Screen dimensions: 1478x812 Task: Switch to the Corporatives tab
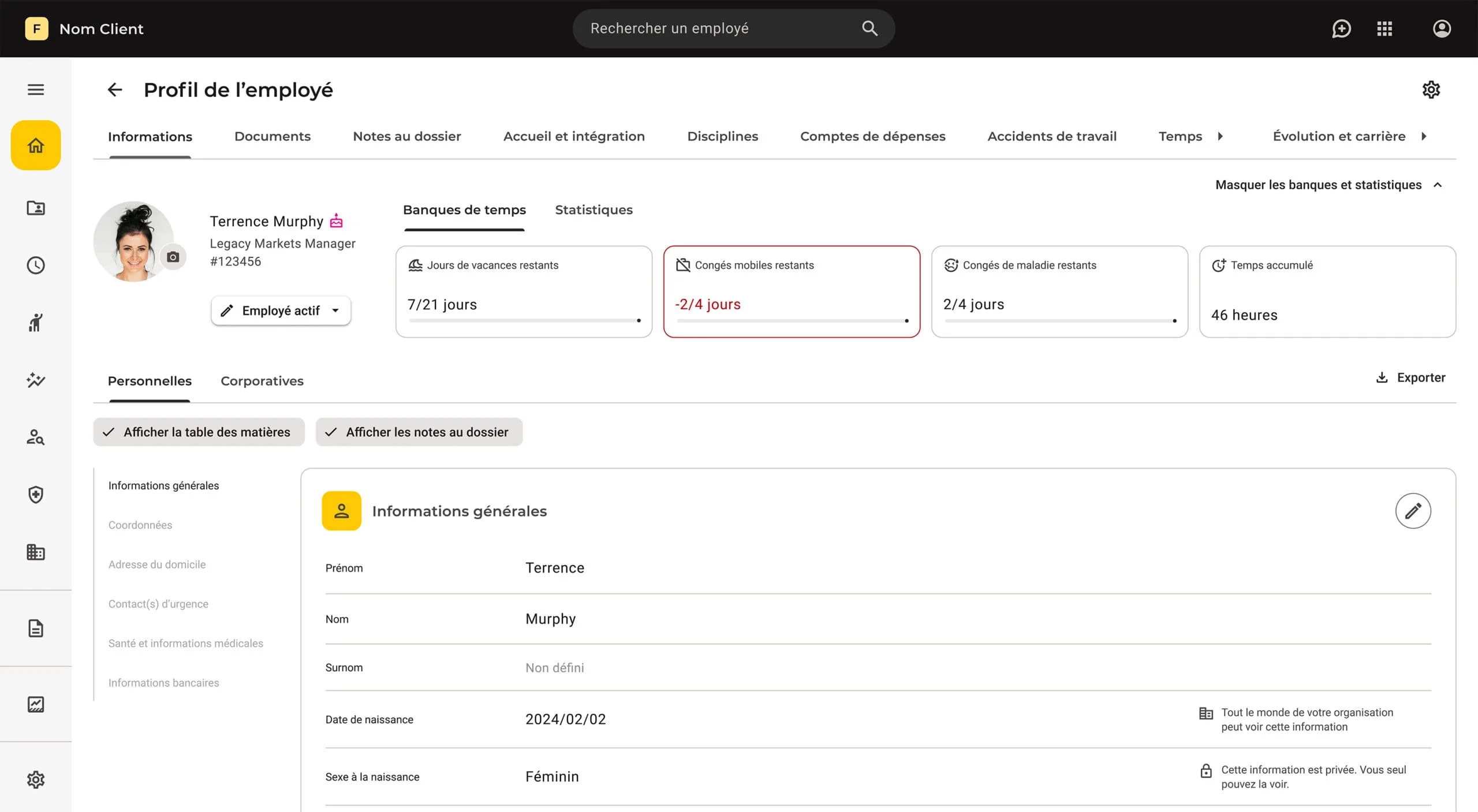[x=262, y=381]
